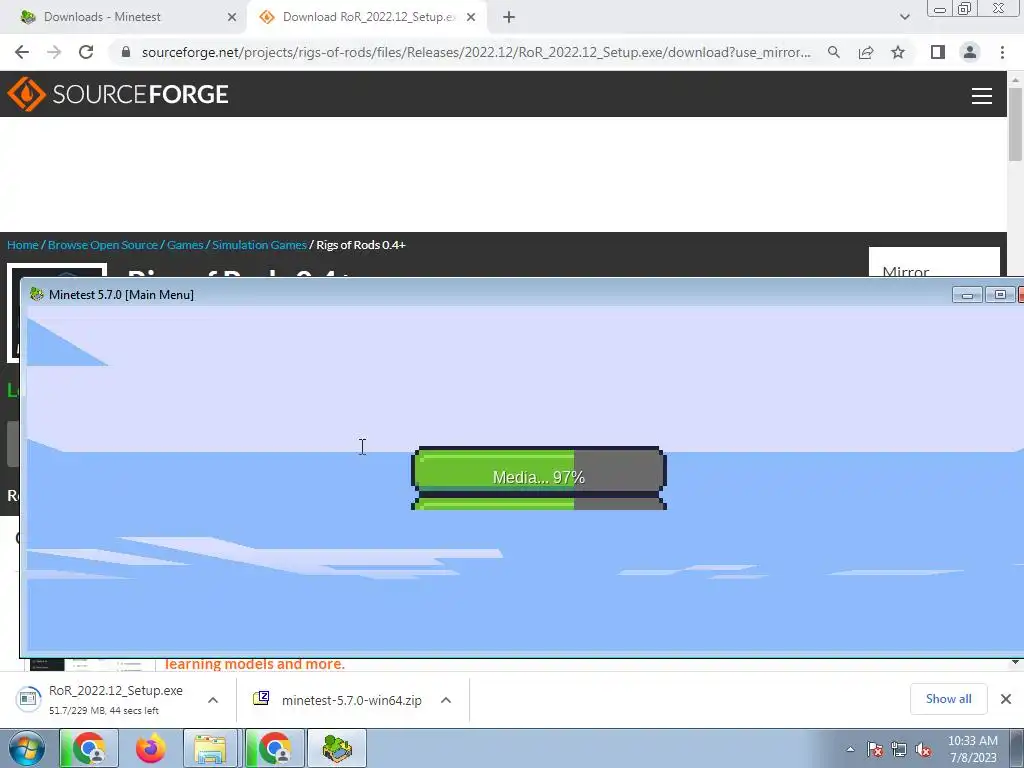1024x768 pixels.
Task: Bookmark this page with the star icon
Action: click(x=898, y=52)
